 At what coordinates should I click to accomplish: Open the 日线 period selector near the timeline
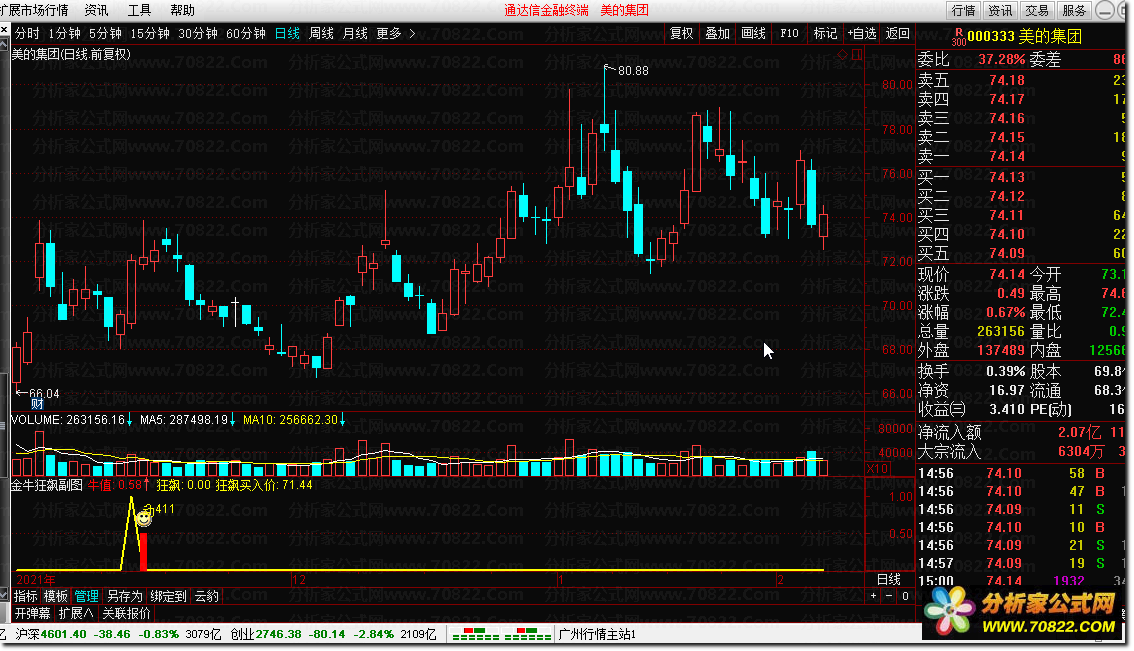889,579
